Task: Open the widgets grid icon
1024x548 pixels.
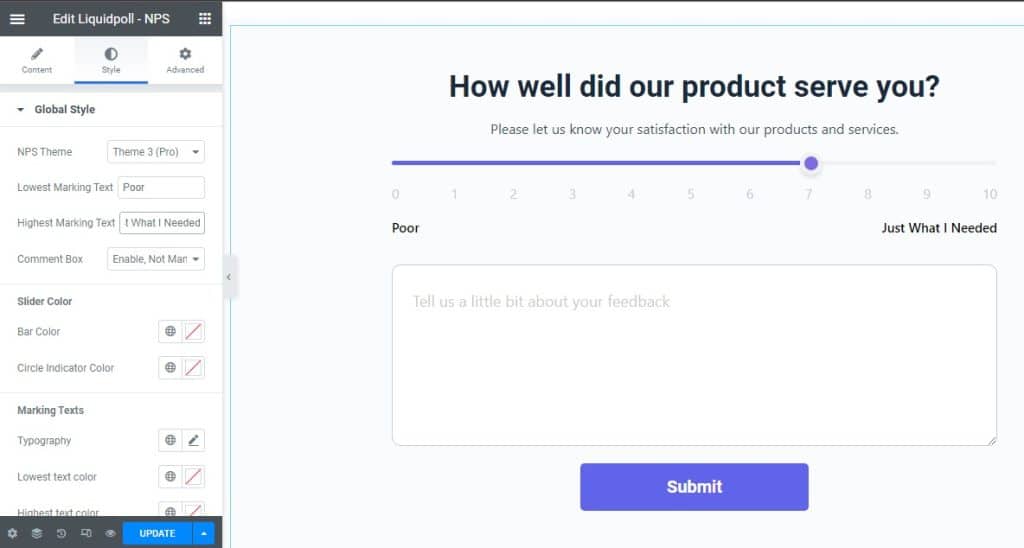Action: 204,19
